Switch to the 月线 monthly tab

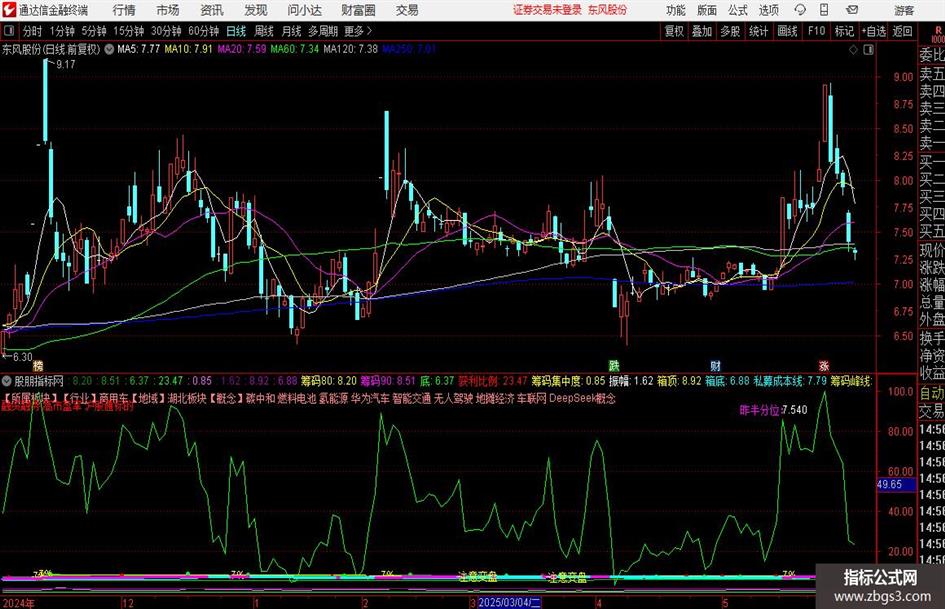[x=291, y=31]
